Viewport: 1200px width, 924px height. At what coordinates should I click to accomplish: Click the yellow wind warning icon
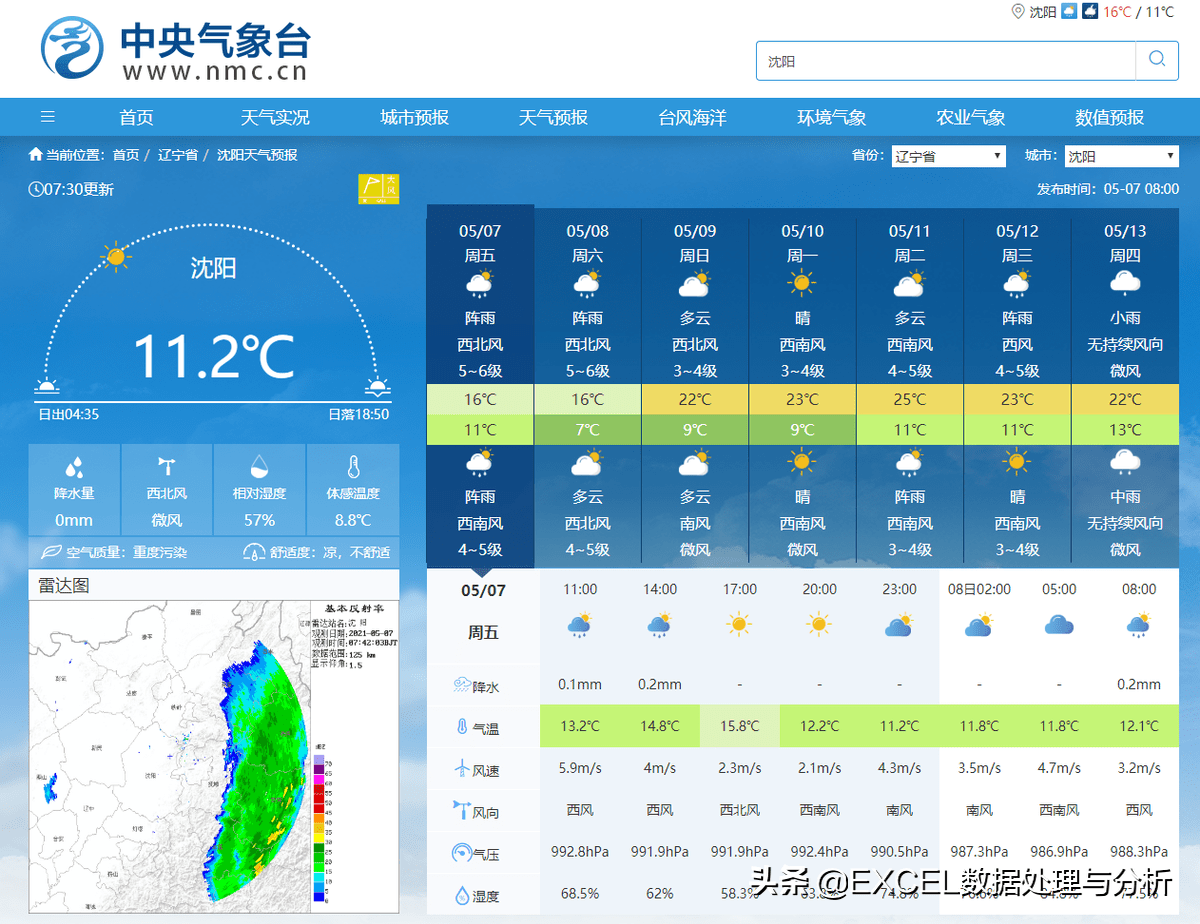pos(379,188)
